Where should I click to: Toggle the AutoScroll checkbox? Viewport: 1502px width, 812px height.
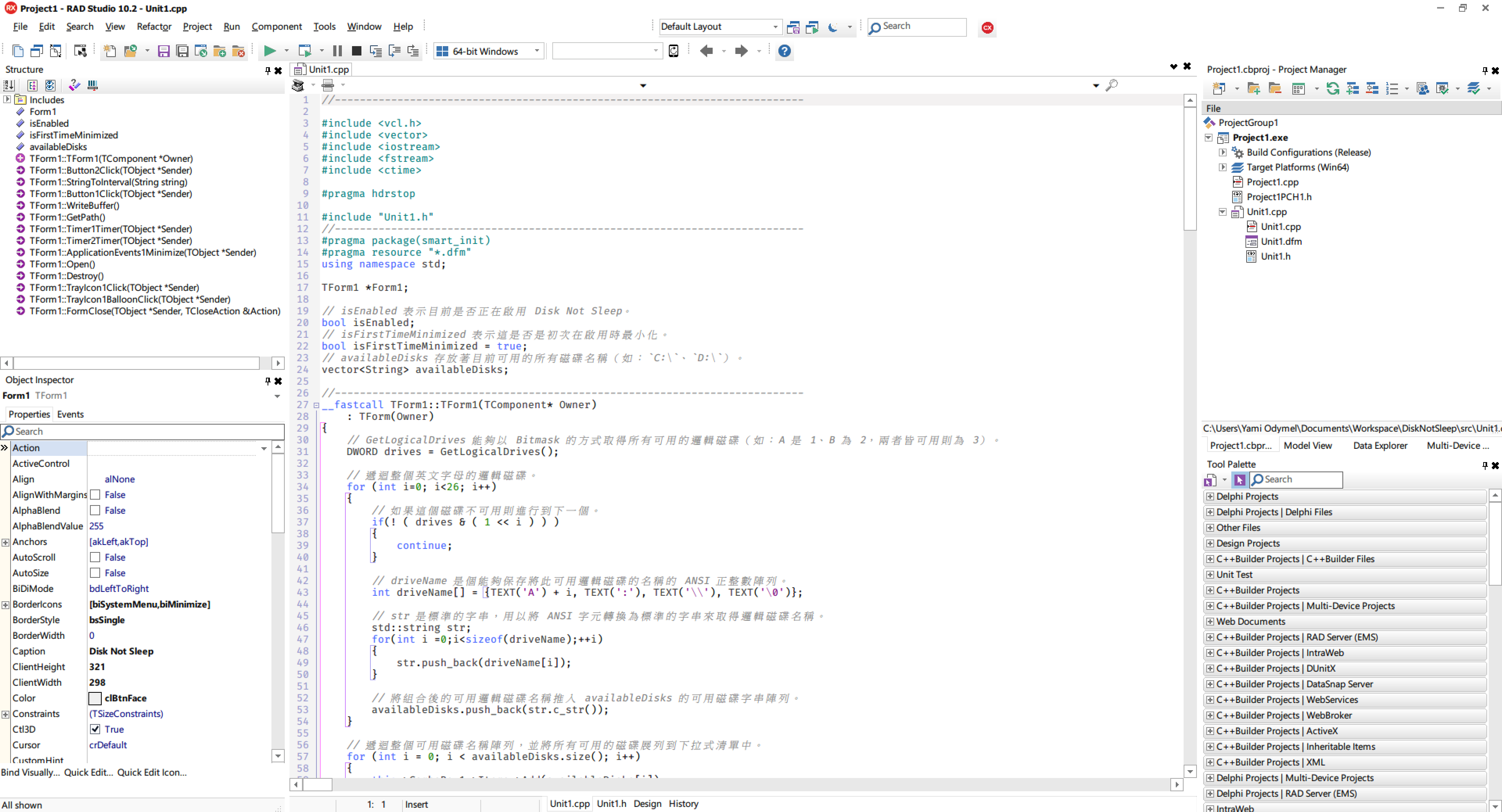[95, 557]
